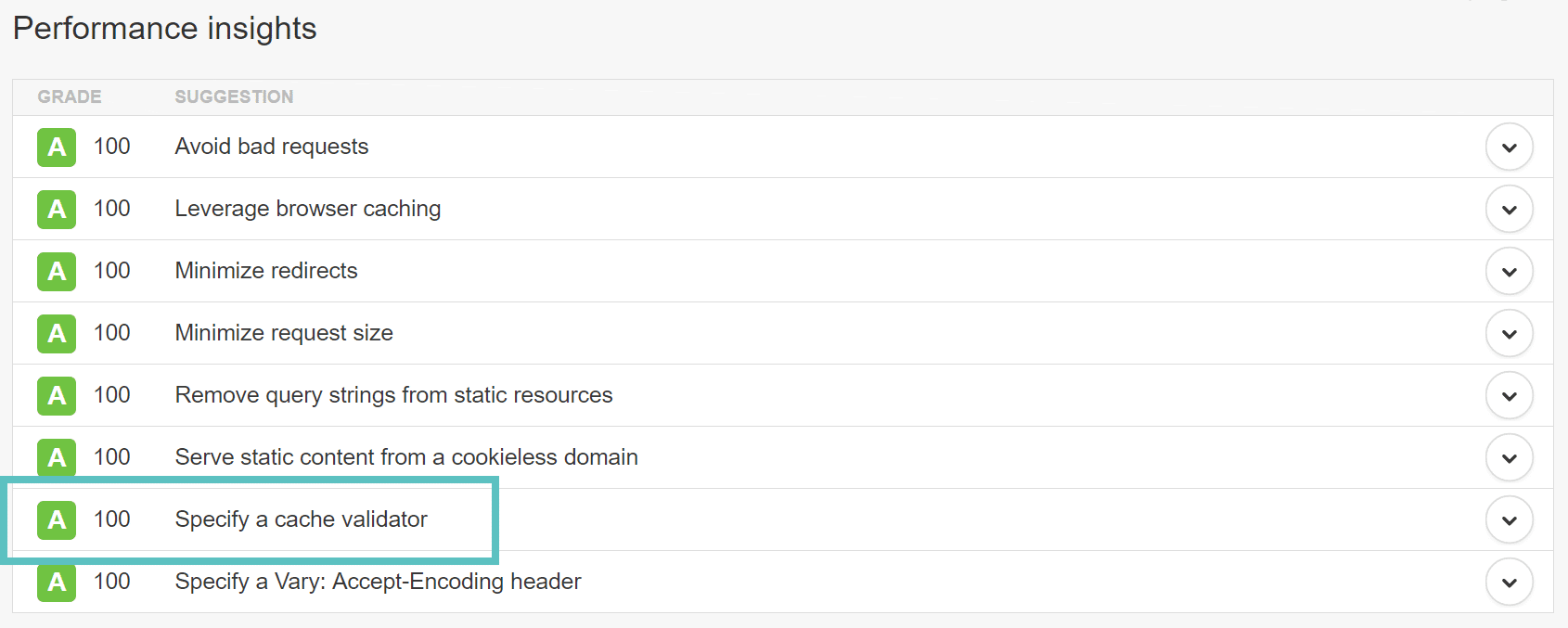Viewport: 1568px width, 628px height.
Task: Click the A grade icon for Specify a Vary header
Action: click(x=56, y=582)
